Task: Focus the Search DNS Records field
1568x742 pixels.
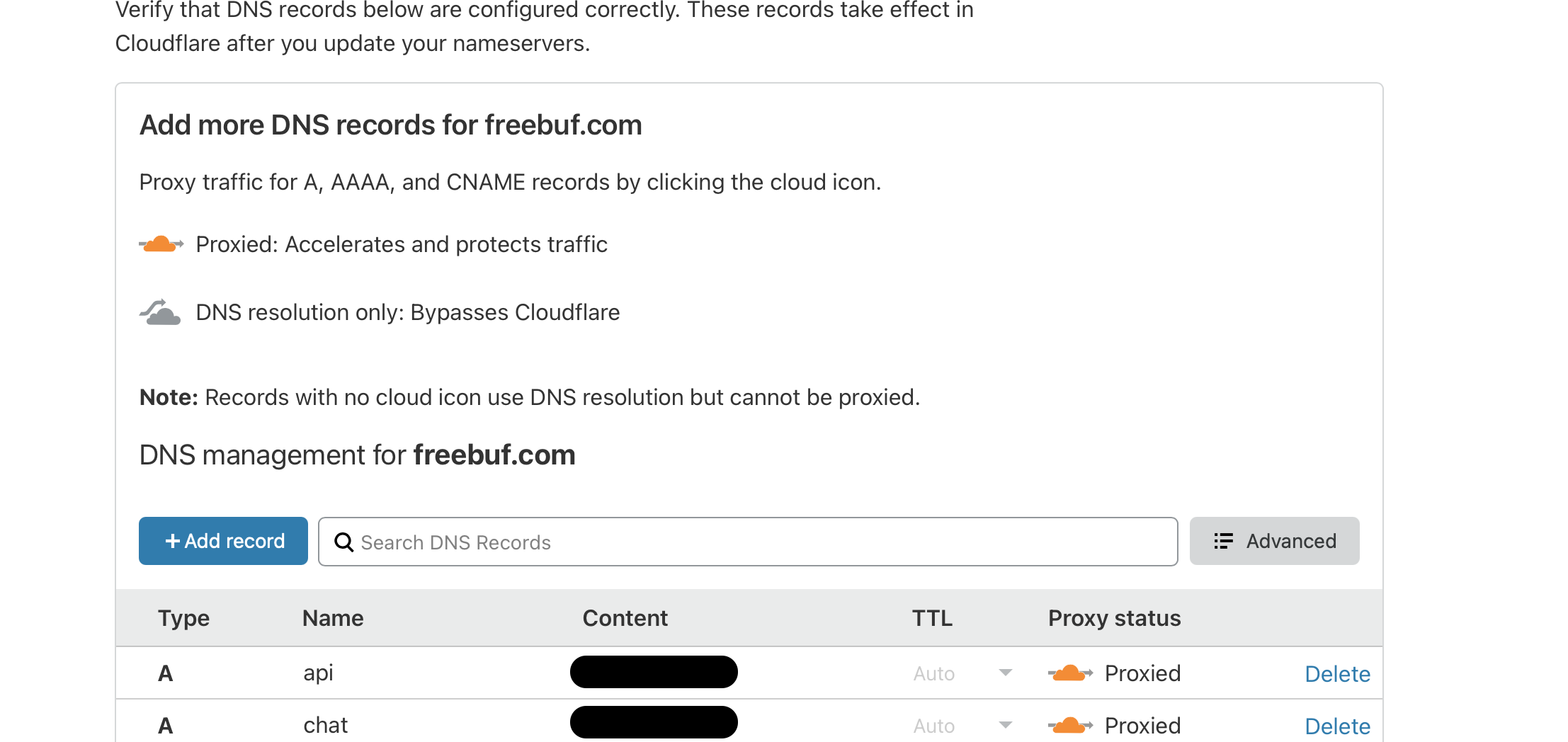Action: 758,542
